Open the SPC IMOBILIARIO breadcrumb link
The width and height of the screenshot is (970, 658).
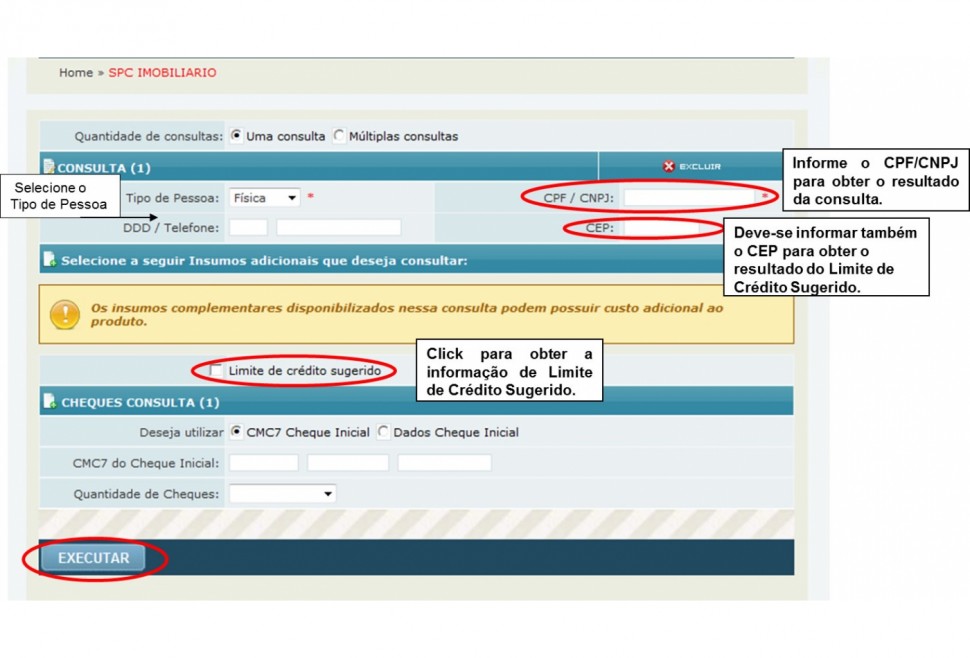pos(162,73)
